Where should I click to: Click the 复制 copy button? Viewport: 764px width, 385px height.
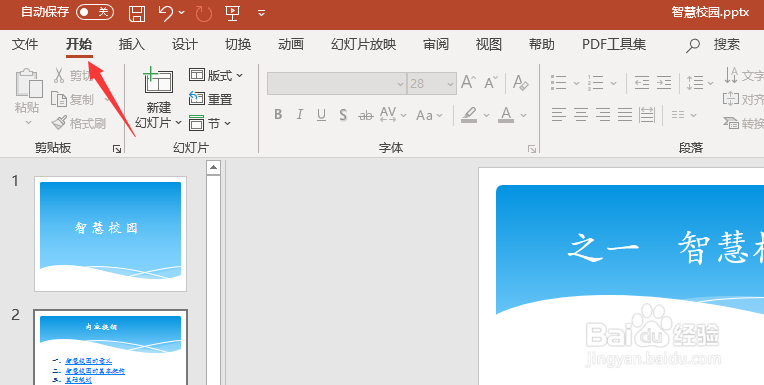coord(73,99)
